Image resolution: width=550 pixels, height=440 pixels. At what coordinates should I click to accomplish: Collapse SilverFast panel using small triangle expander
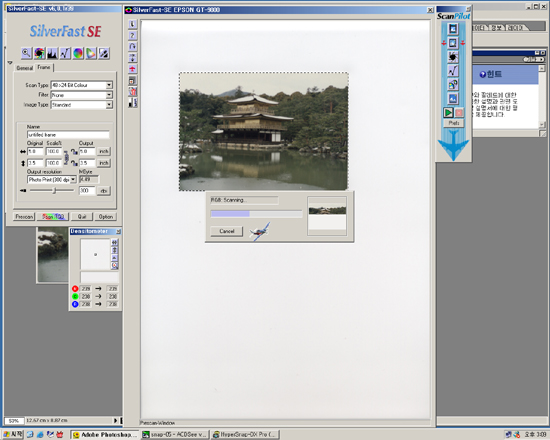10,63
